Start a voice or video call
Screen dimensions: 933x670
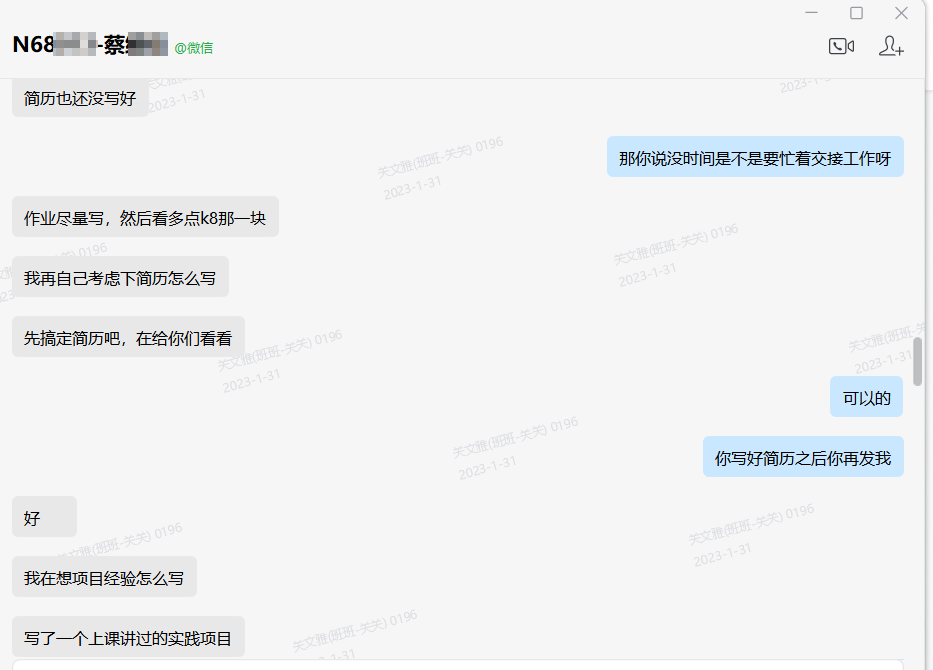841,47
